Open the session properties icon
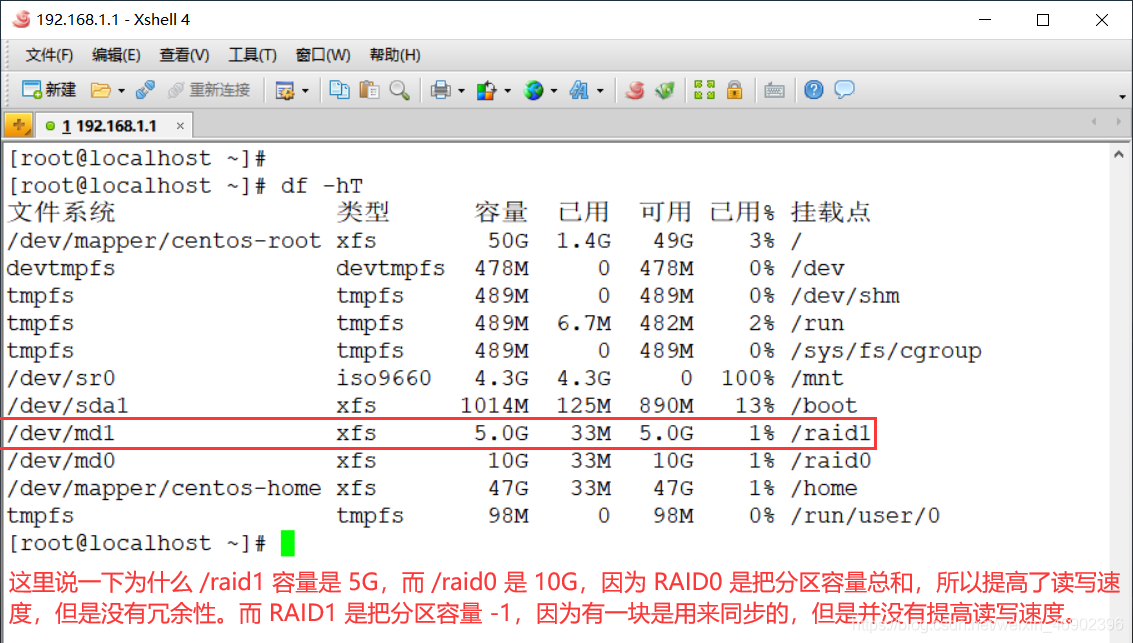The image size is (1133, 643). [285, 90]
